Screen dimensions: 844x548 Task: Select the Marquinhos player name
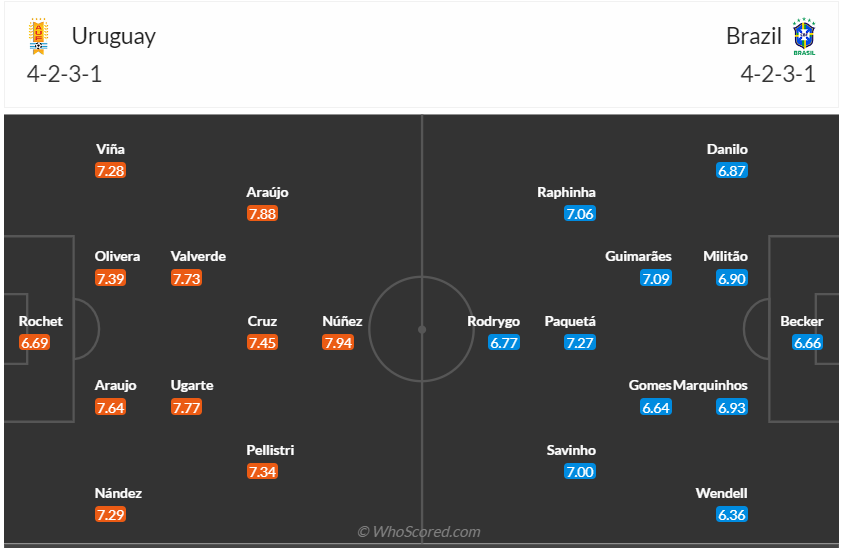point(710,385)
